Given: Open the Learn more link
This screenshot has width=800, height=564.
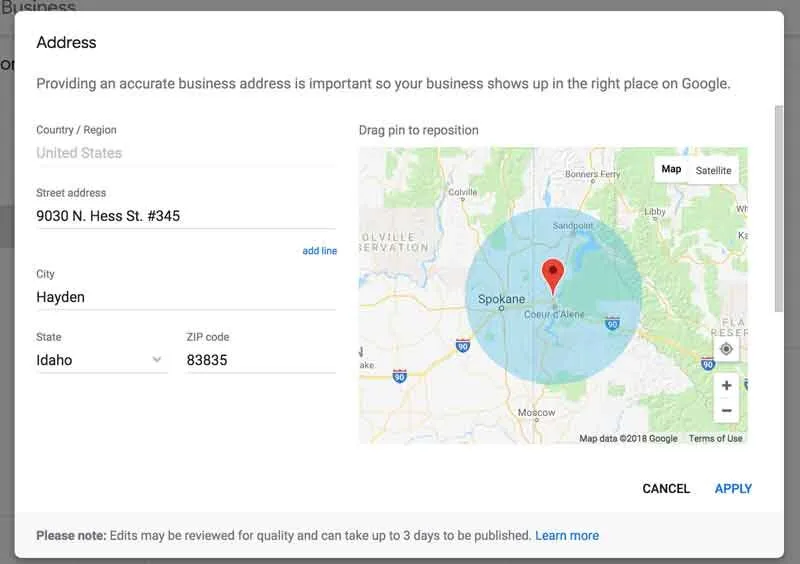Looking at the screenshot, I should tap(567, 535).
